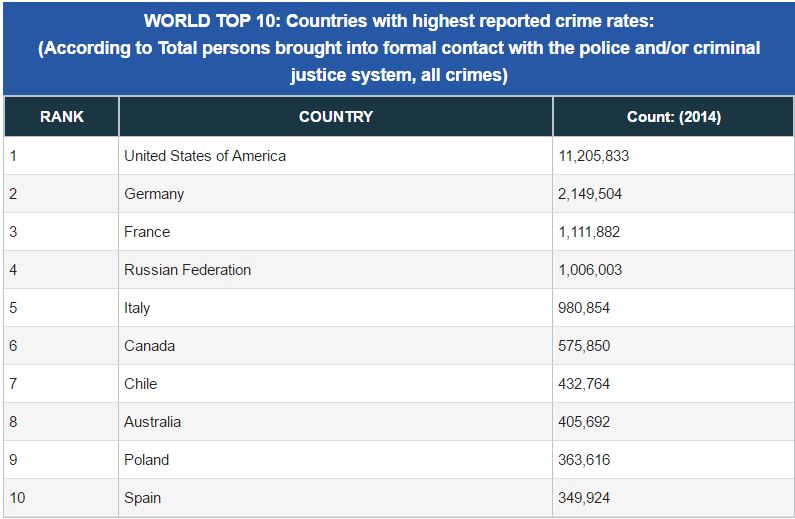Select the Russian Federation cell

[336, 270]
